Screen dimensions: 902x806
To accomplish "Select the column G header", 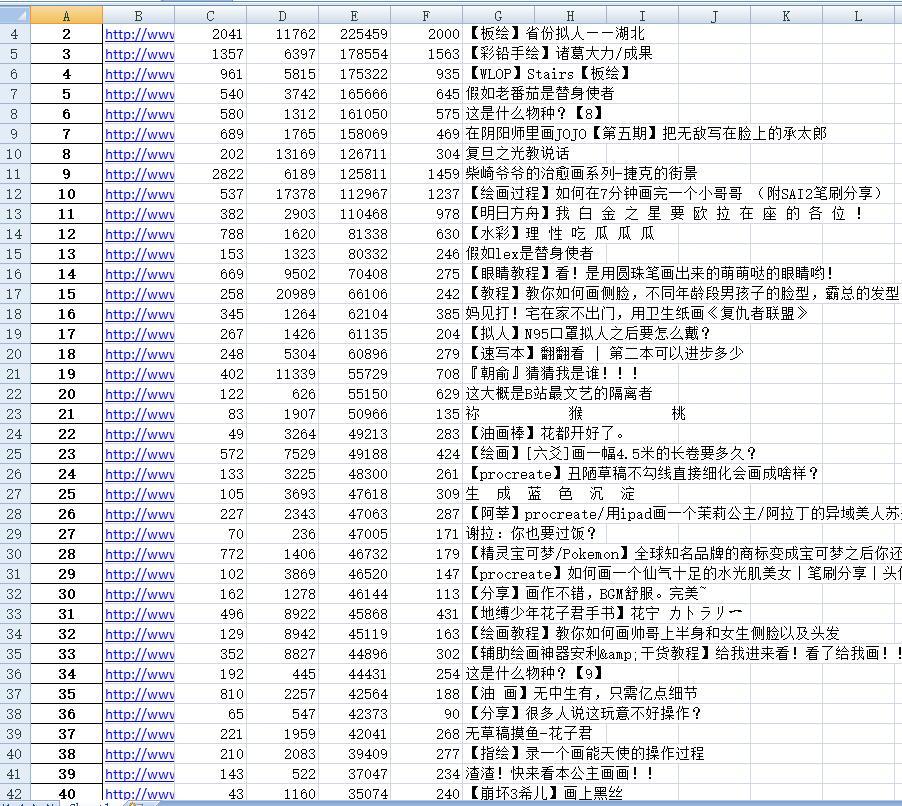I will 498,16.
